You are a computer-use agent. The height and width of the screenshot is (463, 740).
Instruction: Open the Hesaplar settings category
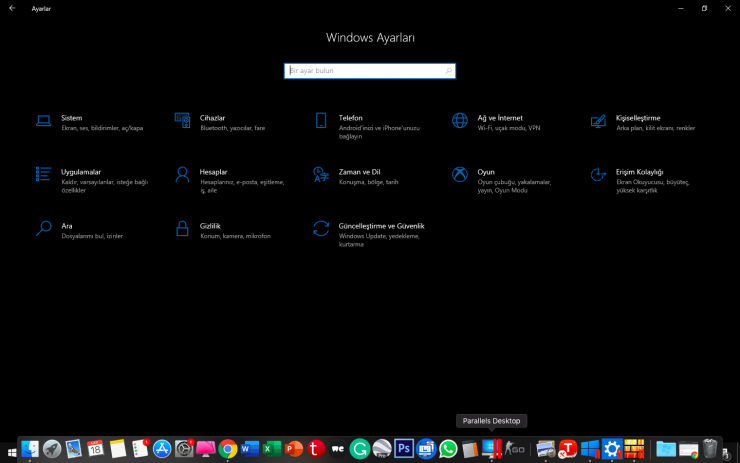[x=230, y=180]
